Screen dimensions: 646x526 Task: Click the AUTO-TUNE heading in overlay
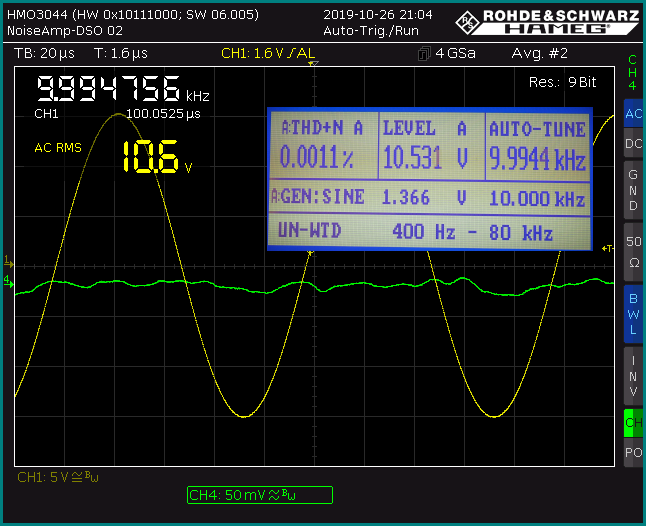pyautogui.click(x=537, y=129)
